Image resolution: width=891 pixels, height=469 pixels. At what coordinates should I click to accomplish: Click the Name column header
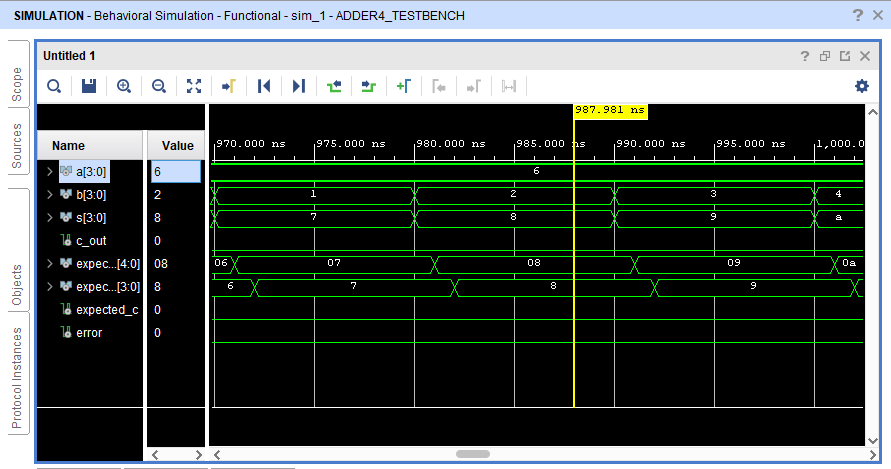pos(90,146)
